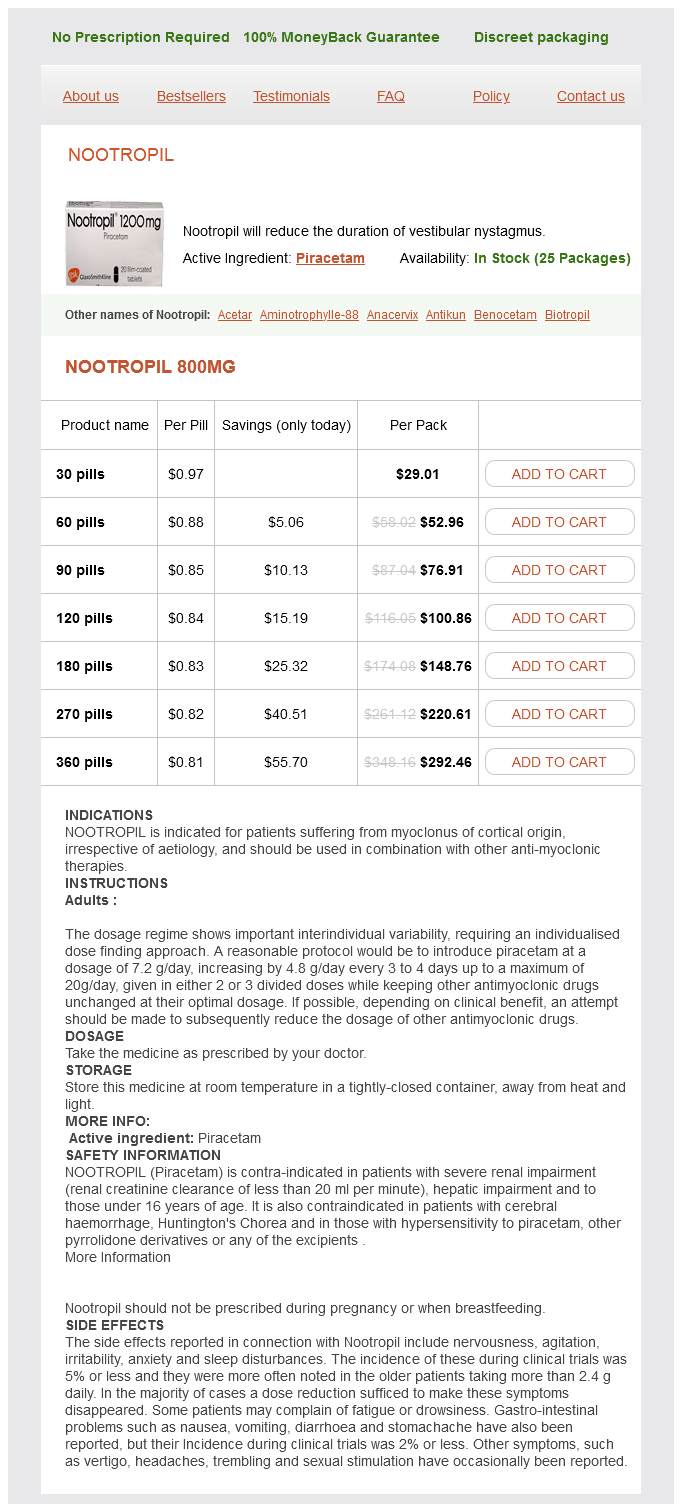Follow the Piracetam active ingredient link
The height and width of the screenshot is (1512, 682).
coord(330,258)
